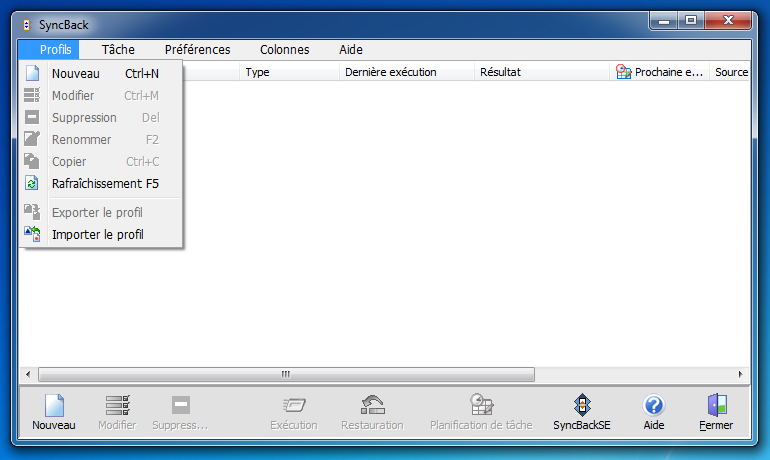Viewport: 770px width, 460px height.
Task: Click the Source column header
Action: [x=730, y=72]
